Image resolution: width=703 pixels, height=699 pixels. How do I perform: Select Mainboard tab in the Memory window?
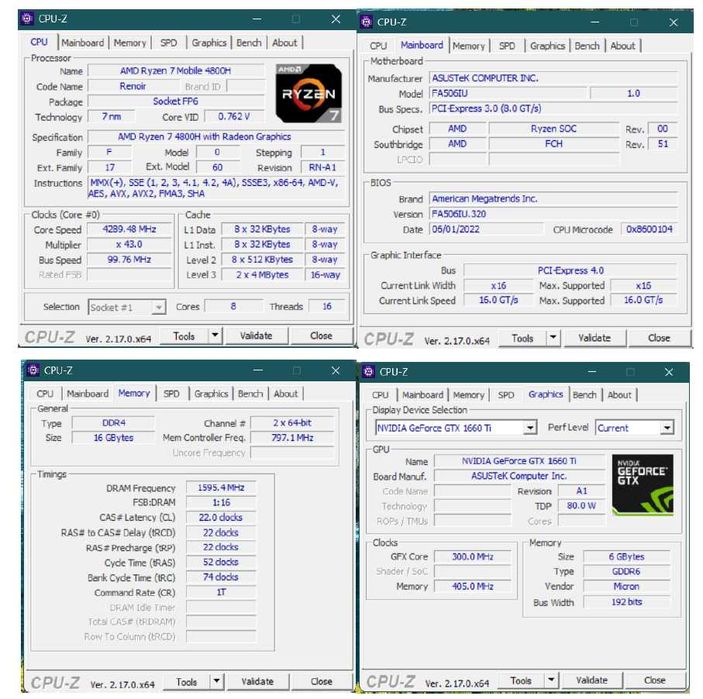(87, 394)
